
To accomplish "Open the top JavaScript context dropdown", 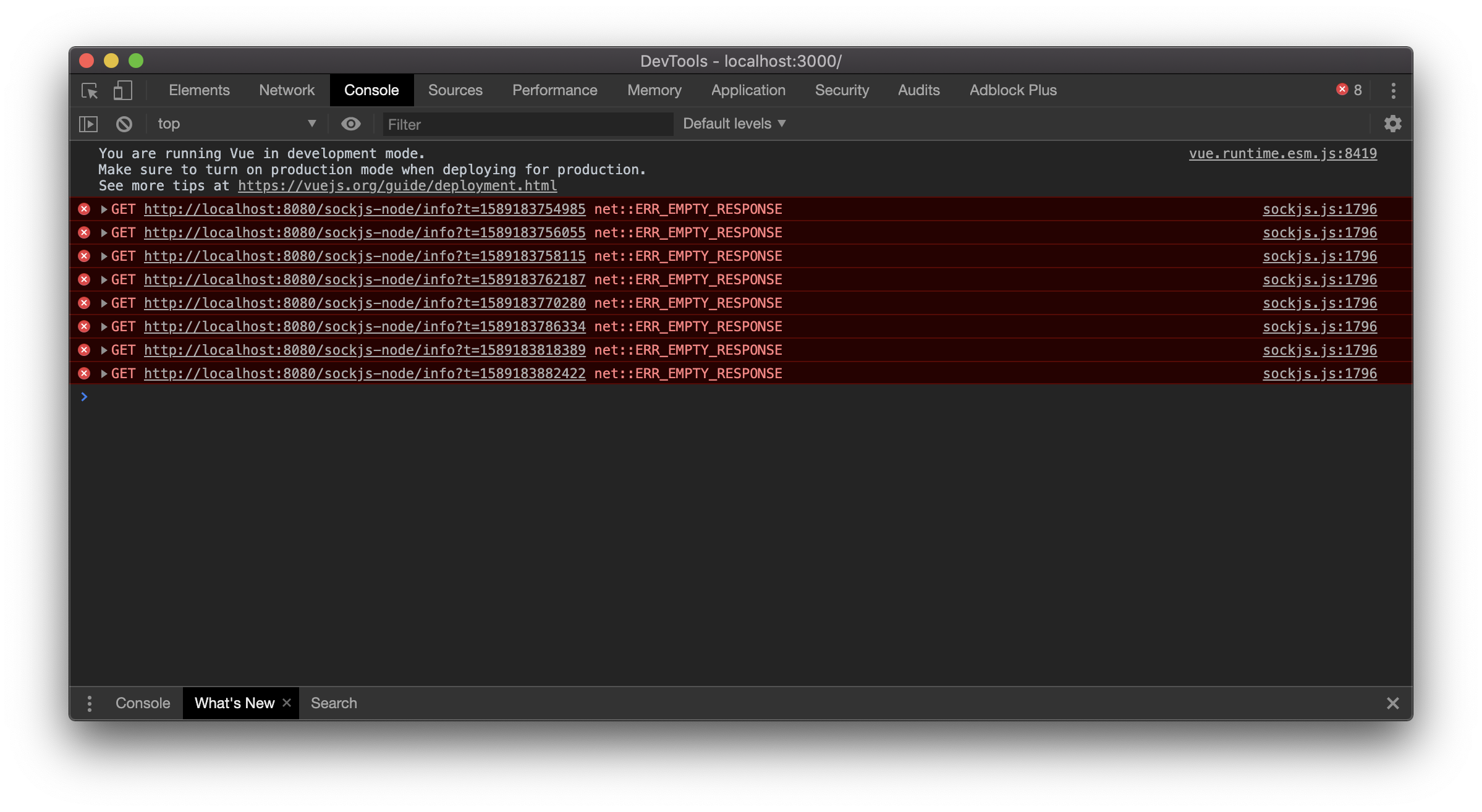I will (x=236, y=124).
